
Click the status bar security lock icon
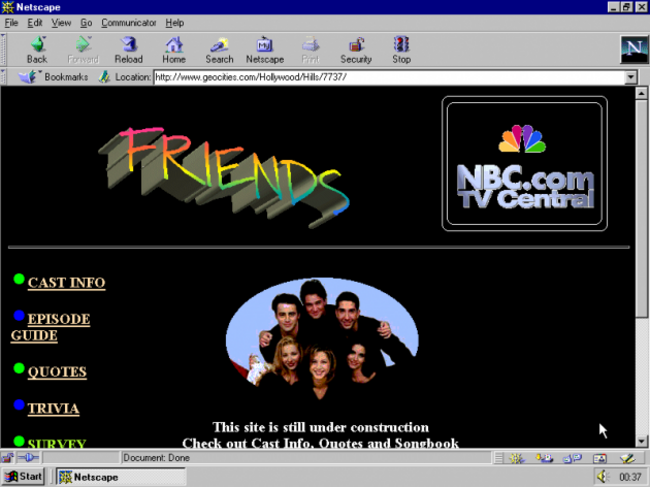7,458
